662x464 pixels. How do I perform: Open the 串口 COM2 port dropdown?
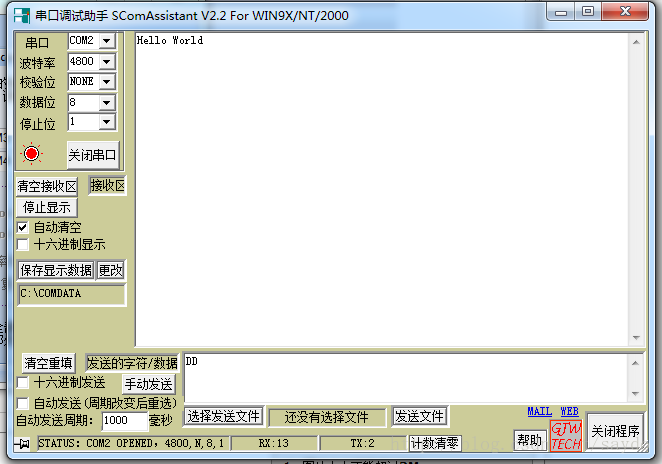tap(107, 41)
